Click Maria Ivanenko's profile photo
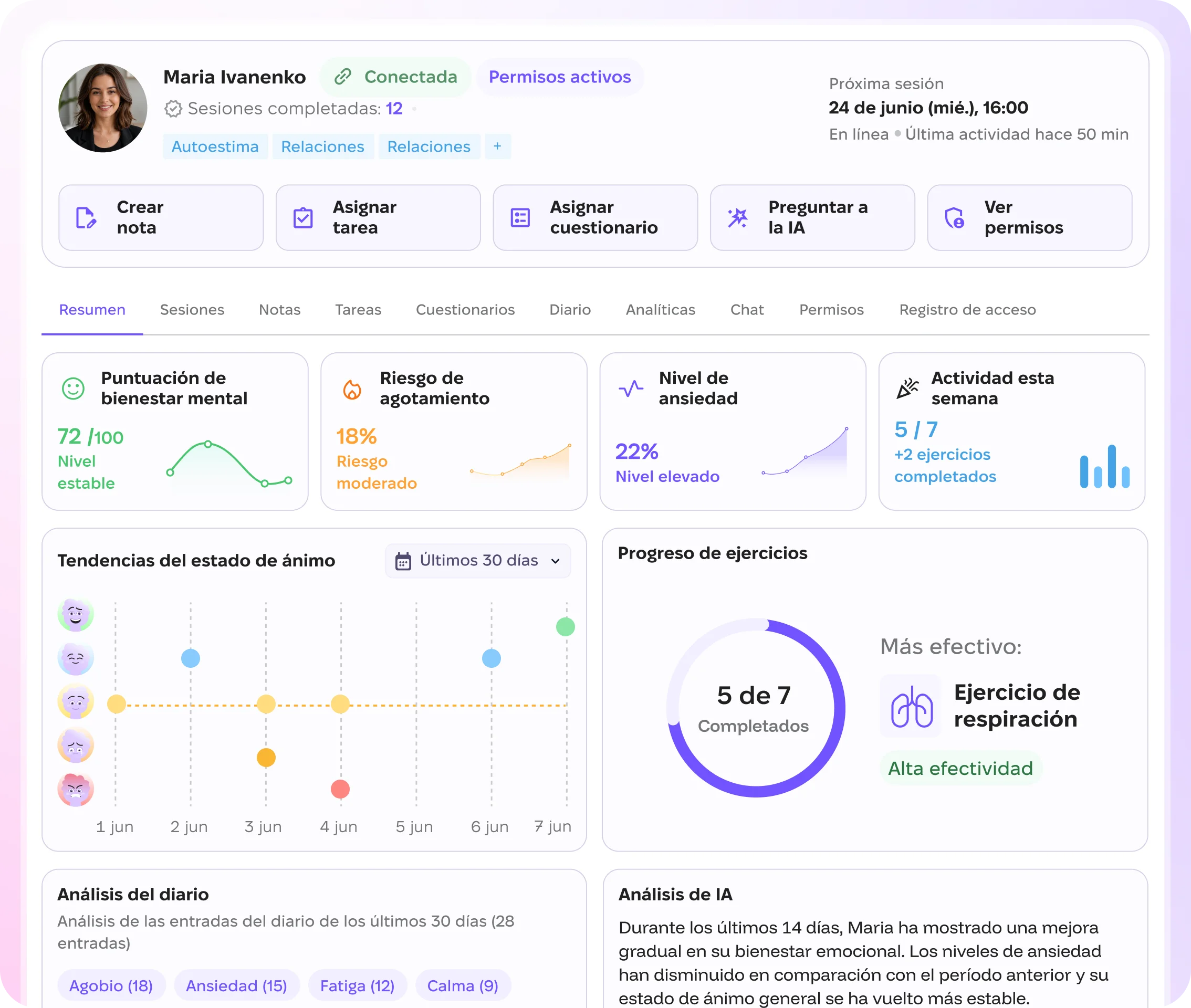 103,108
